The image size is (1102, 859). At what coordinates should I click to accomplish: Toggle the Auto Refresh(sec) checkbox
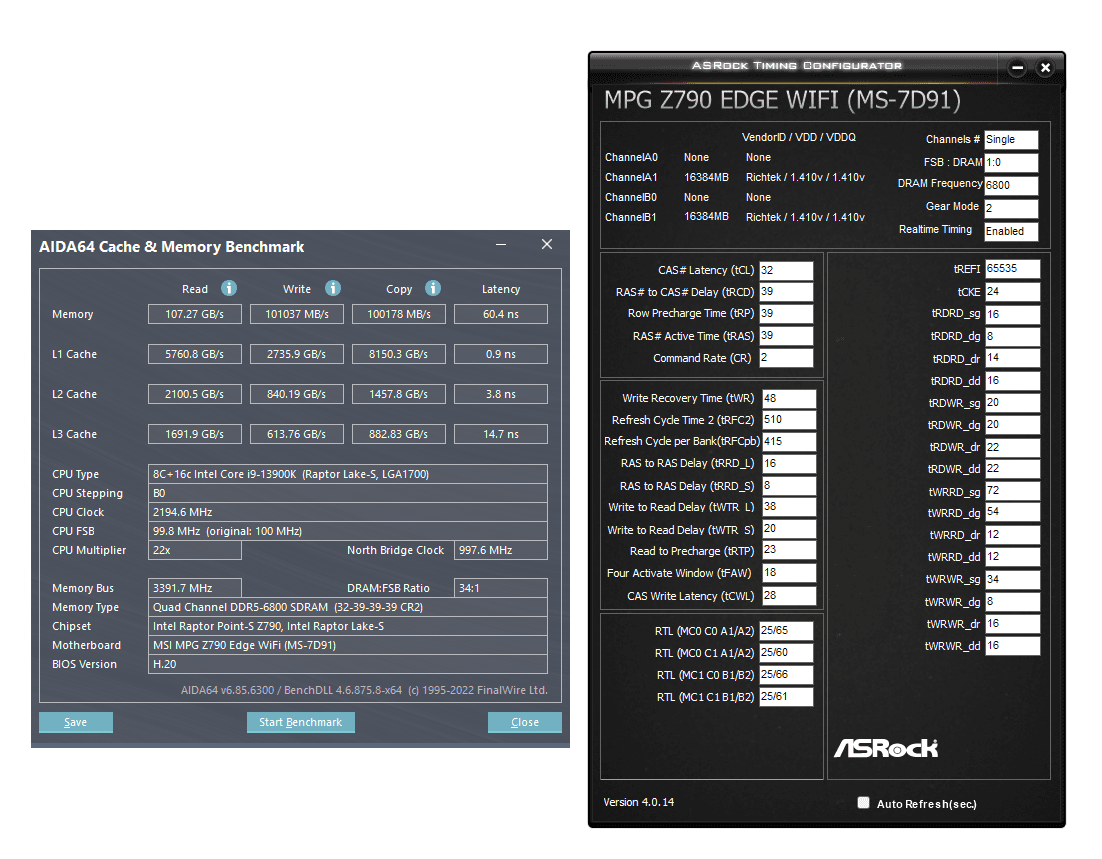(x=863, y=803)
